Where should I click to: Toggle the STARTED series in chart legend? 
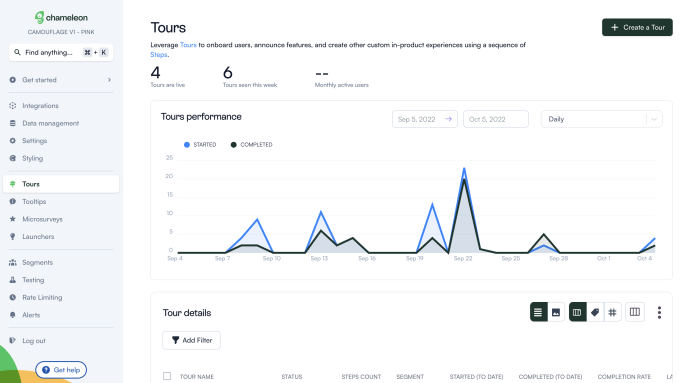pos(200,145)
